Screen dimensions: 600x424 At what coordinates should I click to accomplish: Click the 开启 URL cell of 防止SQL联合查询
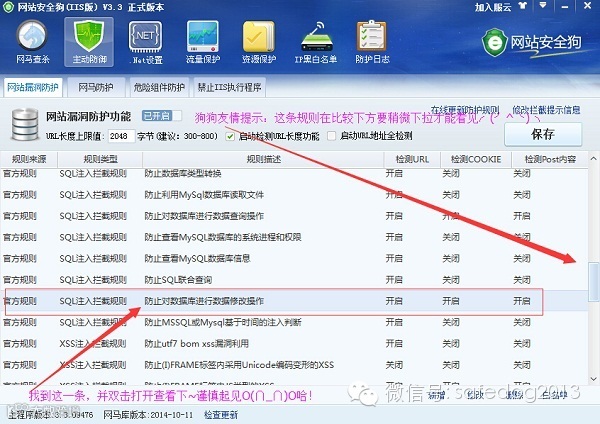[394, 280]
